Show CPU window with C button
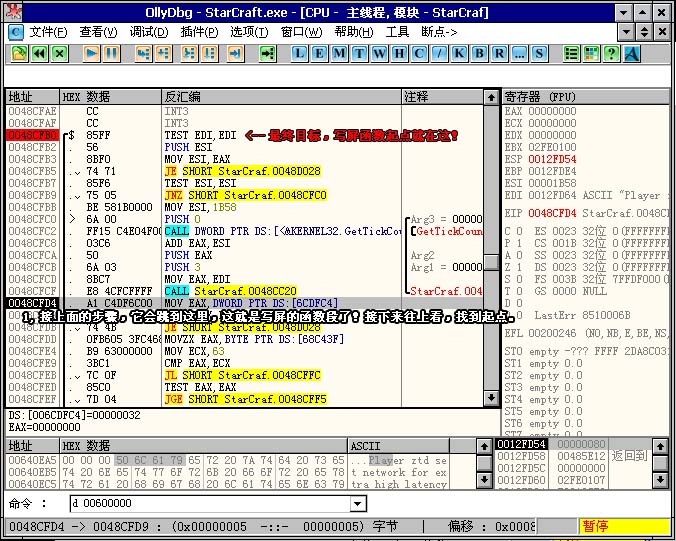 coord(419,54)
